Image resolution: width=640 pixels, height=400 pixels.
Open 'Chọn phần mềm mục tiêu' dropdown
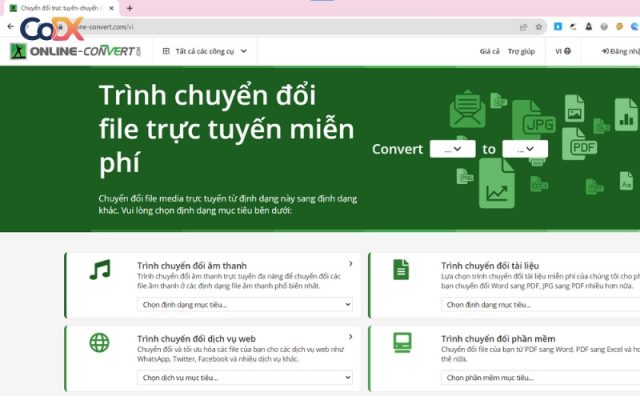click(540, 378)
